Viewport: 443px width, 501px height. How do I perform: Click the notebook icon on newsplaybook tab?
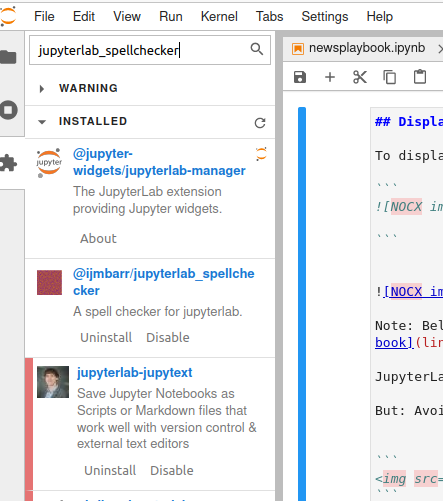(x=298, y=49)
